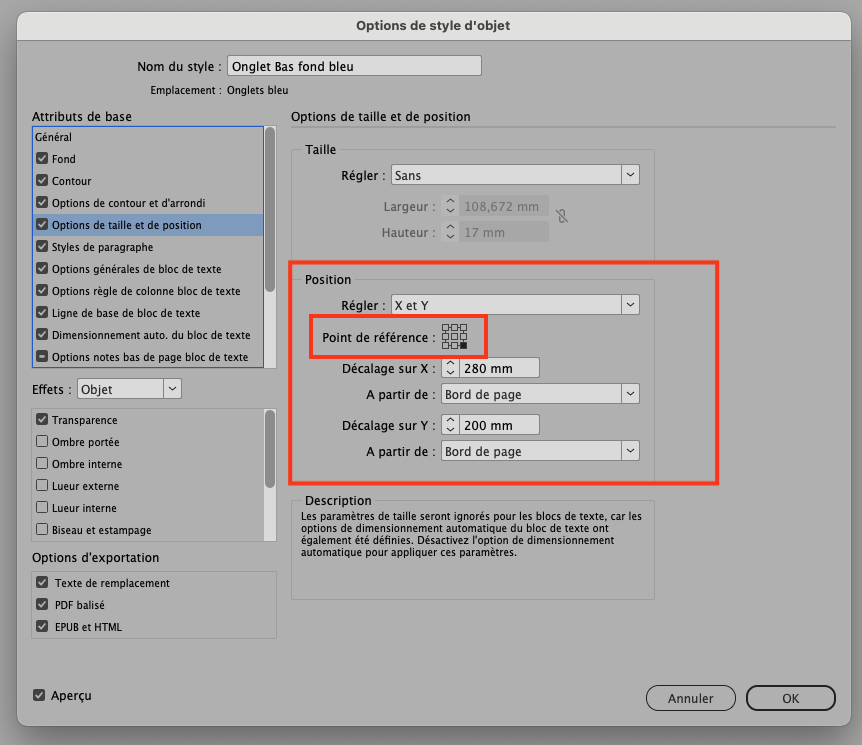Uncheck PDF balisé export option
862x745 pixels.
[x=42, y=604]
